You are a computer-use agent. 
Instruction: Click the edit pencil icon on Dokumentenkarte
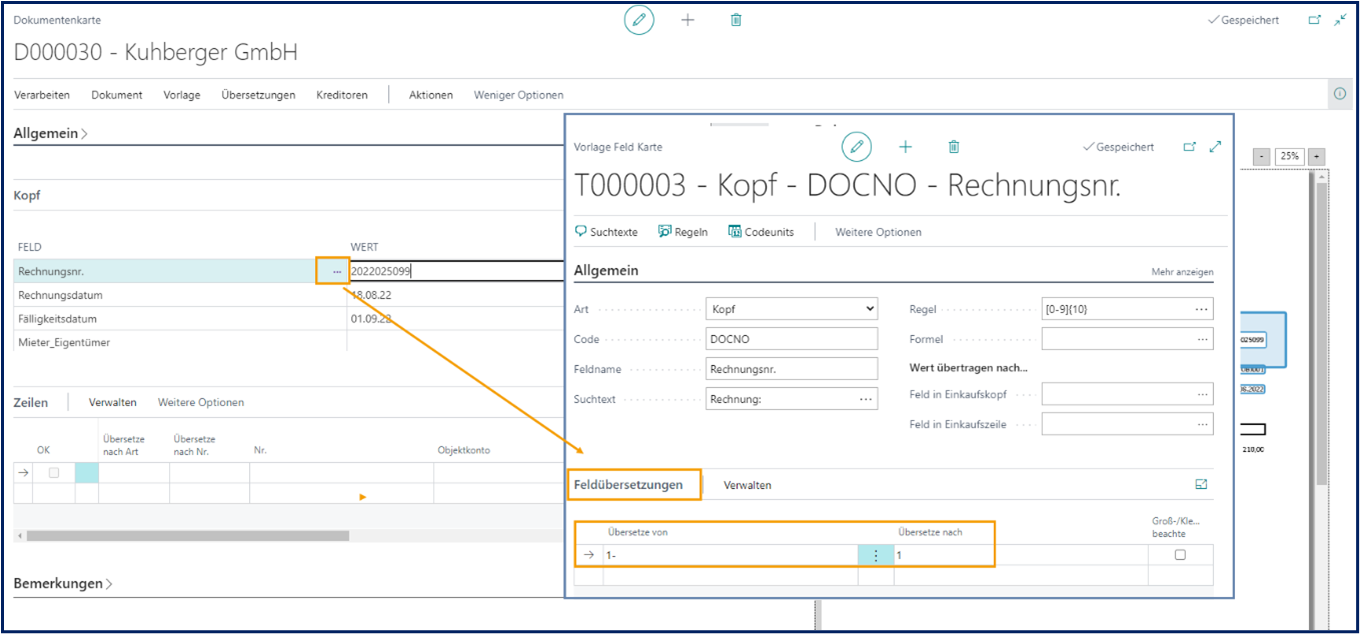pos(639,20)
